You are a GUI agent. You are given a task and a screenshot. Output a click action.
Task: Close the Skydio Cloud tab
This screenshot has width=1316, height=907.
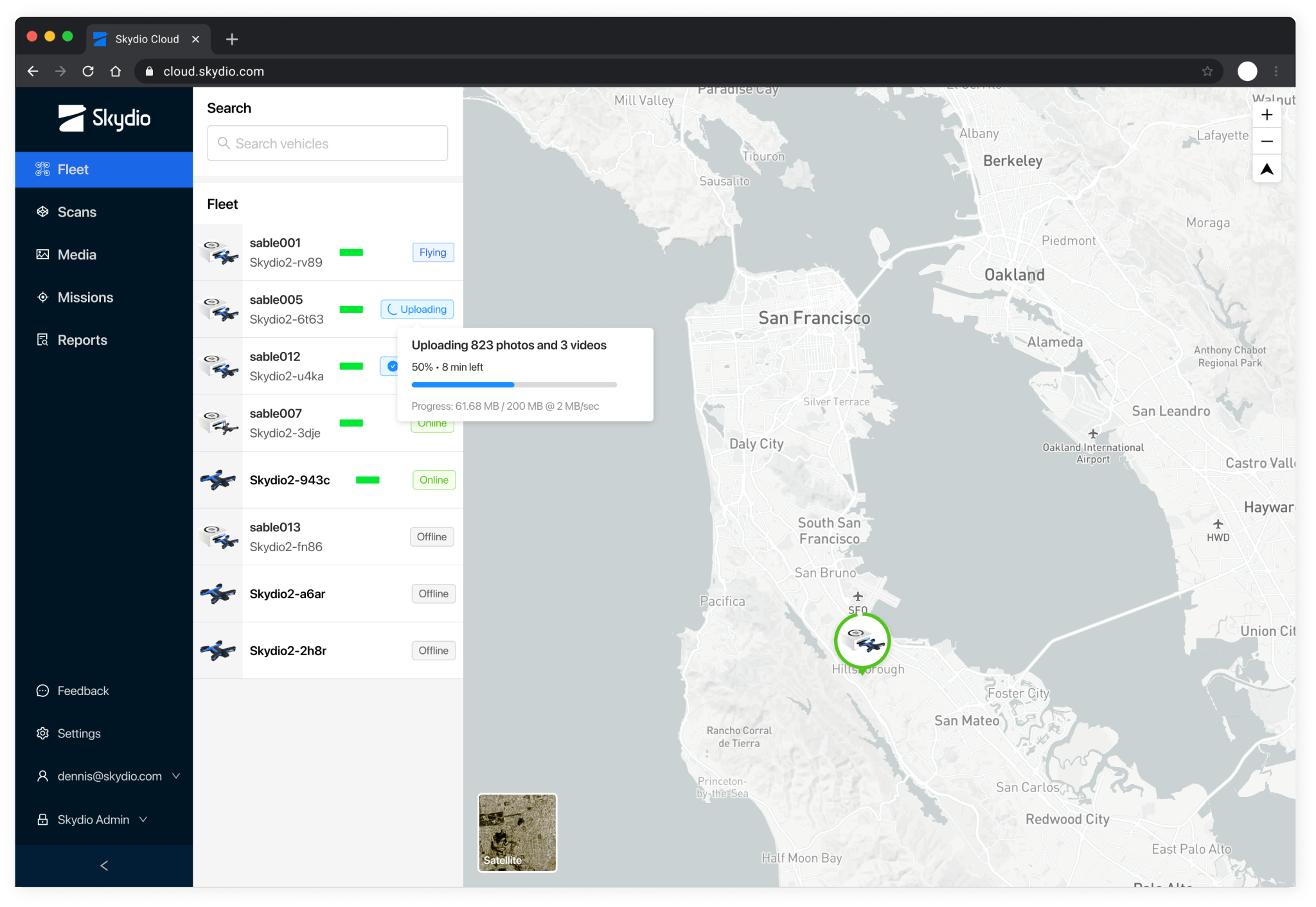[196, 39]
